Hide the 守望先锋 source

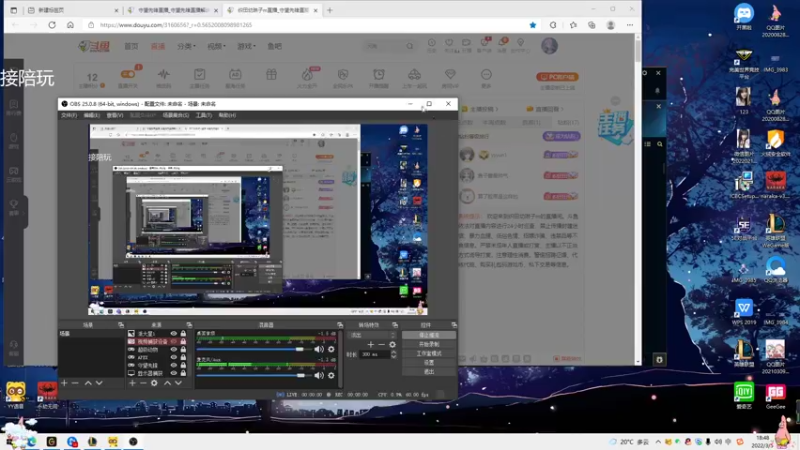(x=174, y=365)
